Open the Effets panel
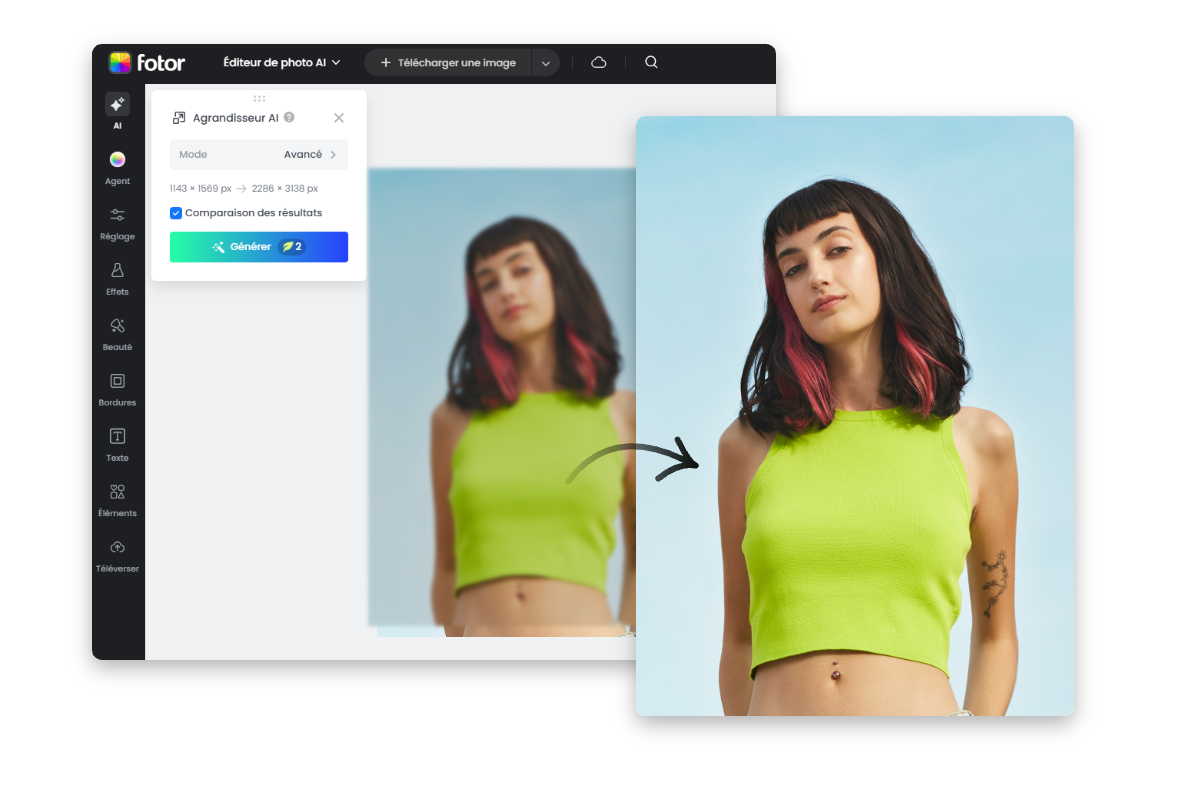1200x800 pixels. coord(117,271)
